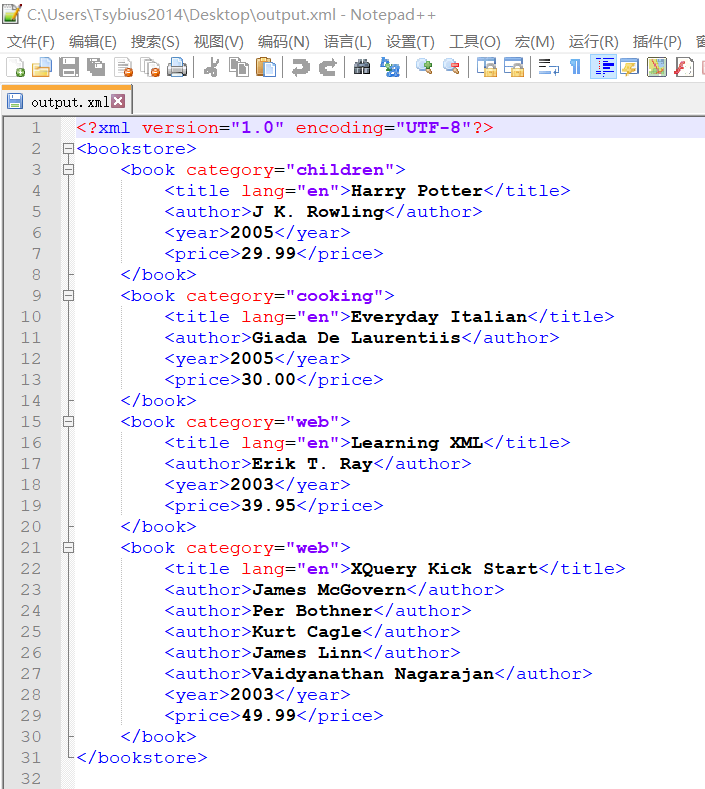Click the author 'Erik T. Ray'
Image resolution: width=705 pixels, height=789 pixels.
312,464
